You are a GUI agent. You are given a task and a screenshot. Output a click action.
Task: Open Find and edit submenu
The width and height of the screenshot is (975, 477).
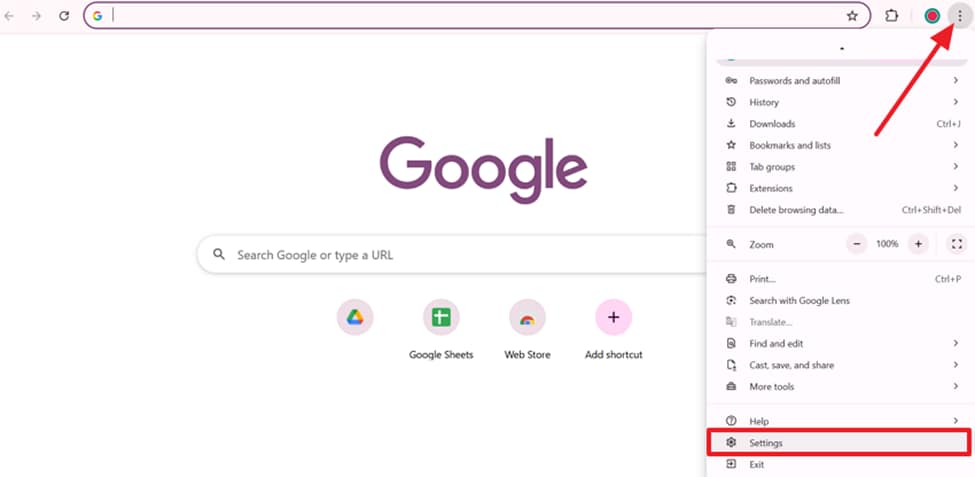click(841, 343)
